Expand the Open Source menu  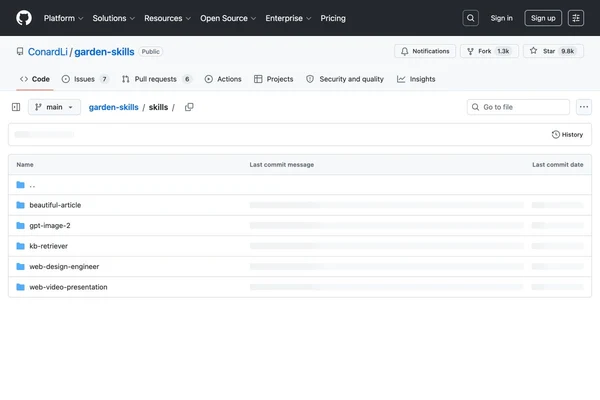[228, 18]
